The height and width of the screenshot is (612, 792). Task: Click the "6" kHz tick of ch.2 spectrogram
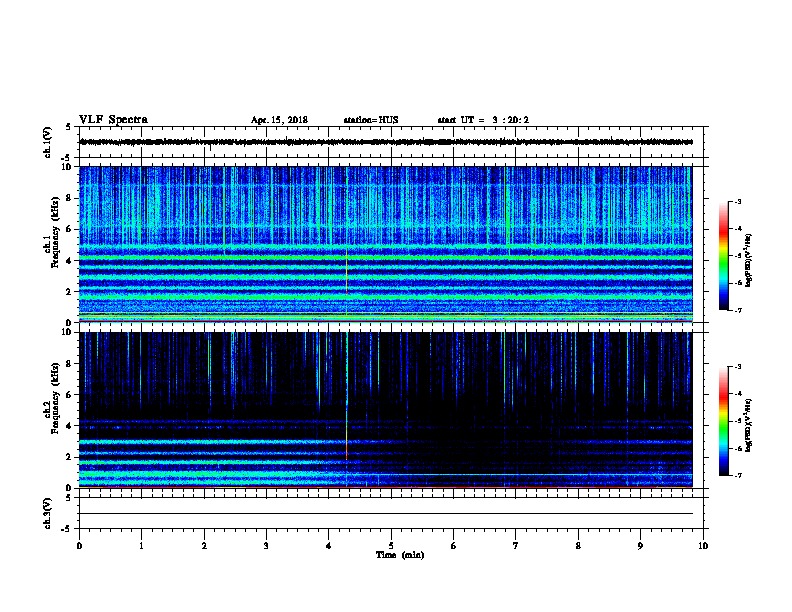coord(69,395)
